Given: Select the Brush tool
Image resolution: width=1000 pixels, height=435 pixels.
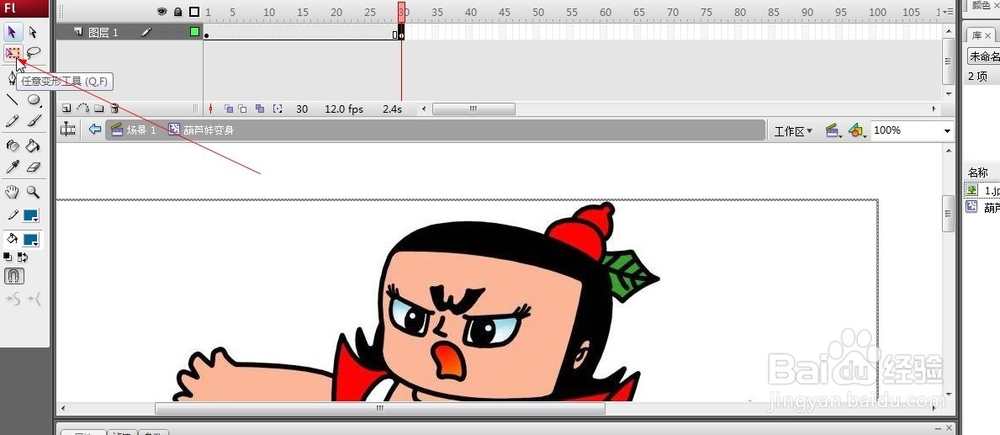Looking at the screenshot, I should click(x=34, y=121).
